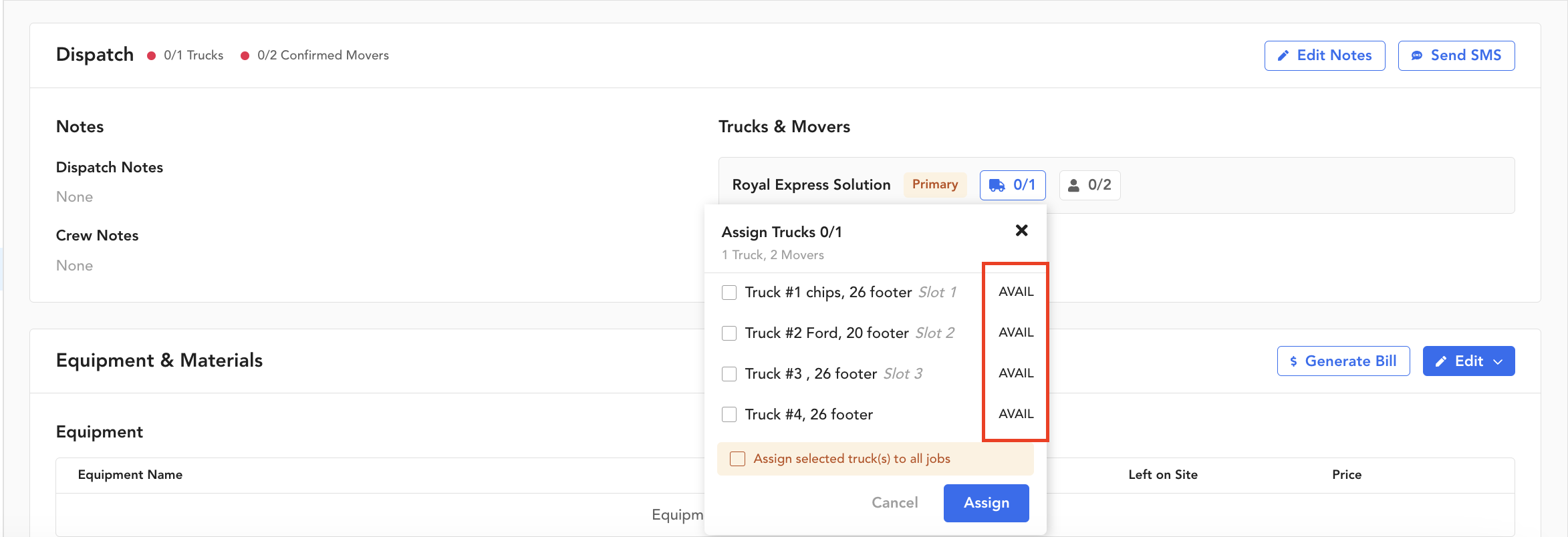Click the movers person icon 0/2
1568x537 pixels.
(1089, 185)
